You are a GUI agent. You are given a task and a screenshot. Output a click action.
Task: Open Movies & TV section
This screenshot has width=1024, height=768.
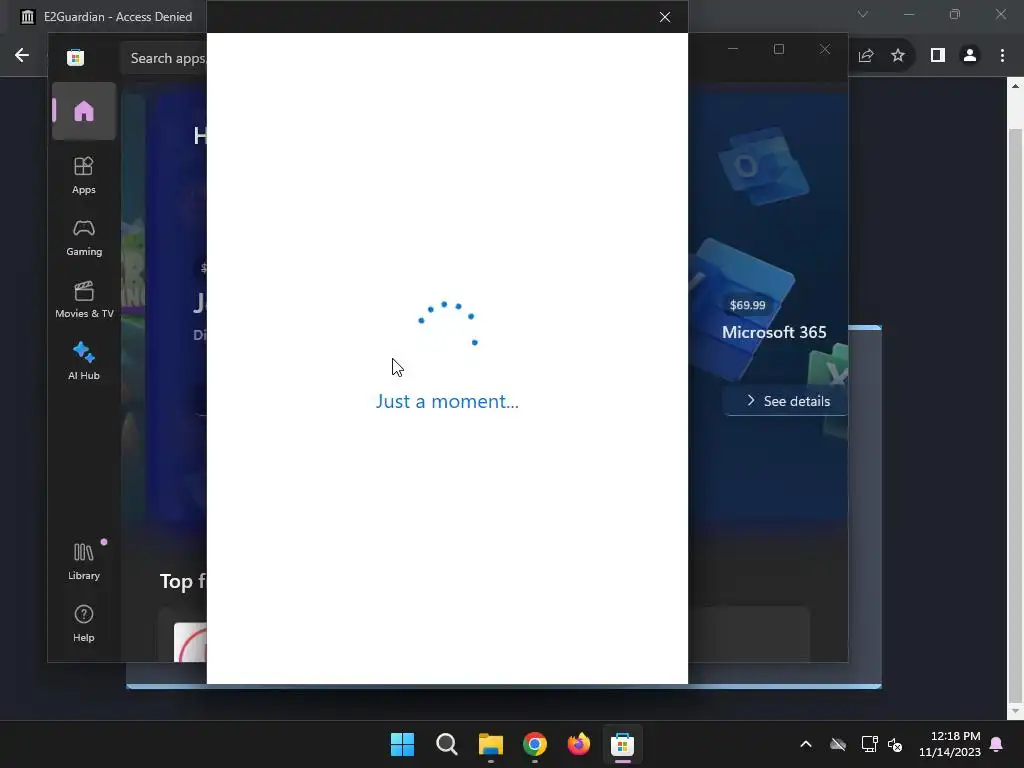pyautogui.click(x=84, y=300)
